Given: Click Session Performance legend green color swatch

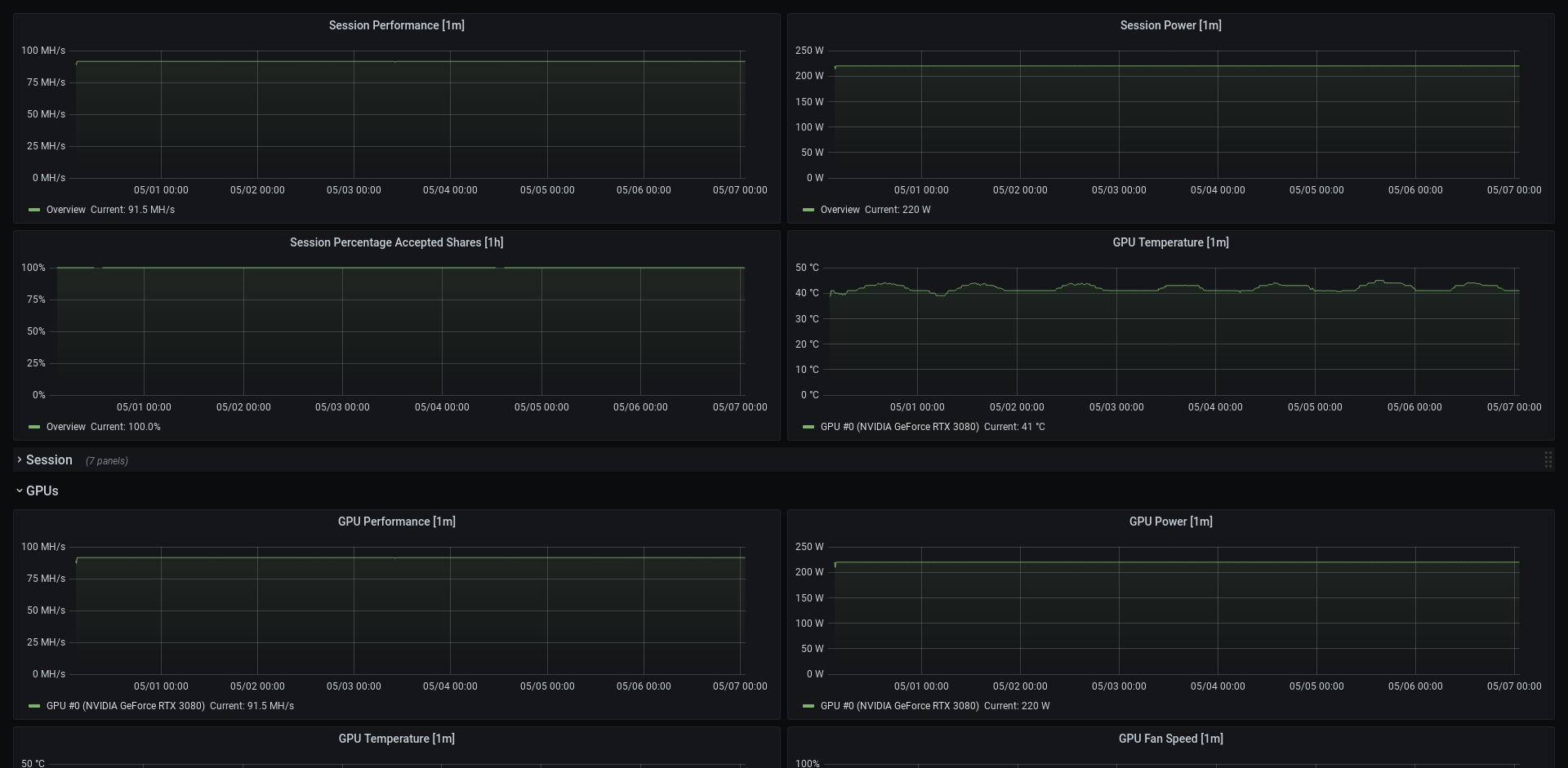Looking at the screenshot, I should tap(34, 210).
